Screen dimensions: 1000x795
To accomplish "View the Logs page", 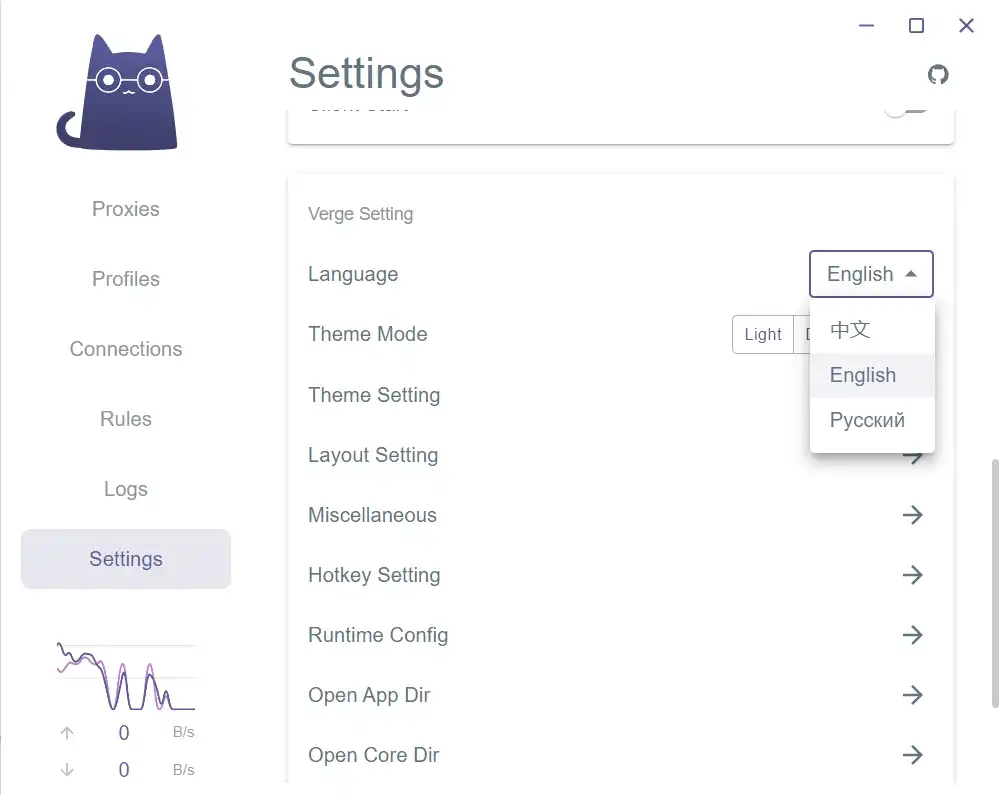I will point(126,489).
